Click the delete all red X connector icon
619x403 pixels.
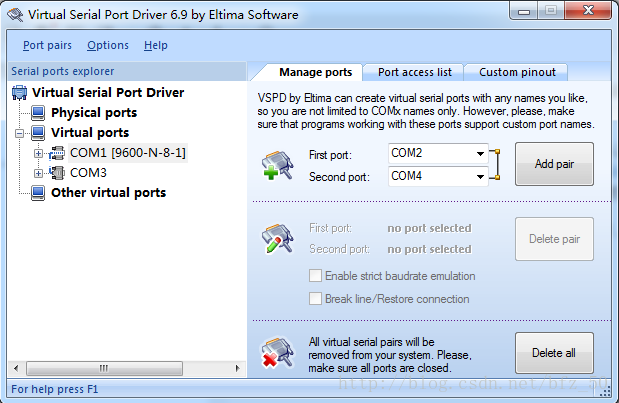(x=278, y=353)
